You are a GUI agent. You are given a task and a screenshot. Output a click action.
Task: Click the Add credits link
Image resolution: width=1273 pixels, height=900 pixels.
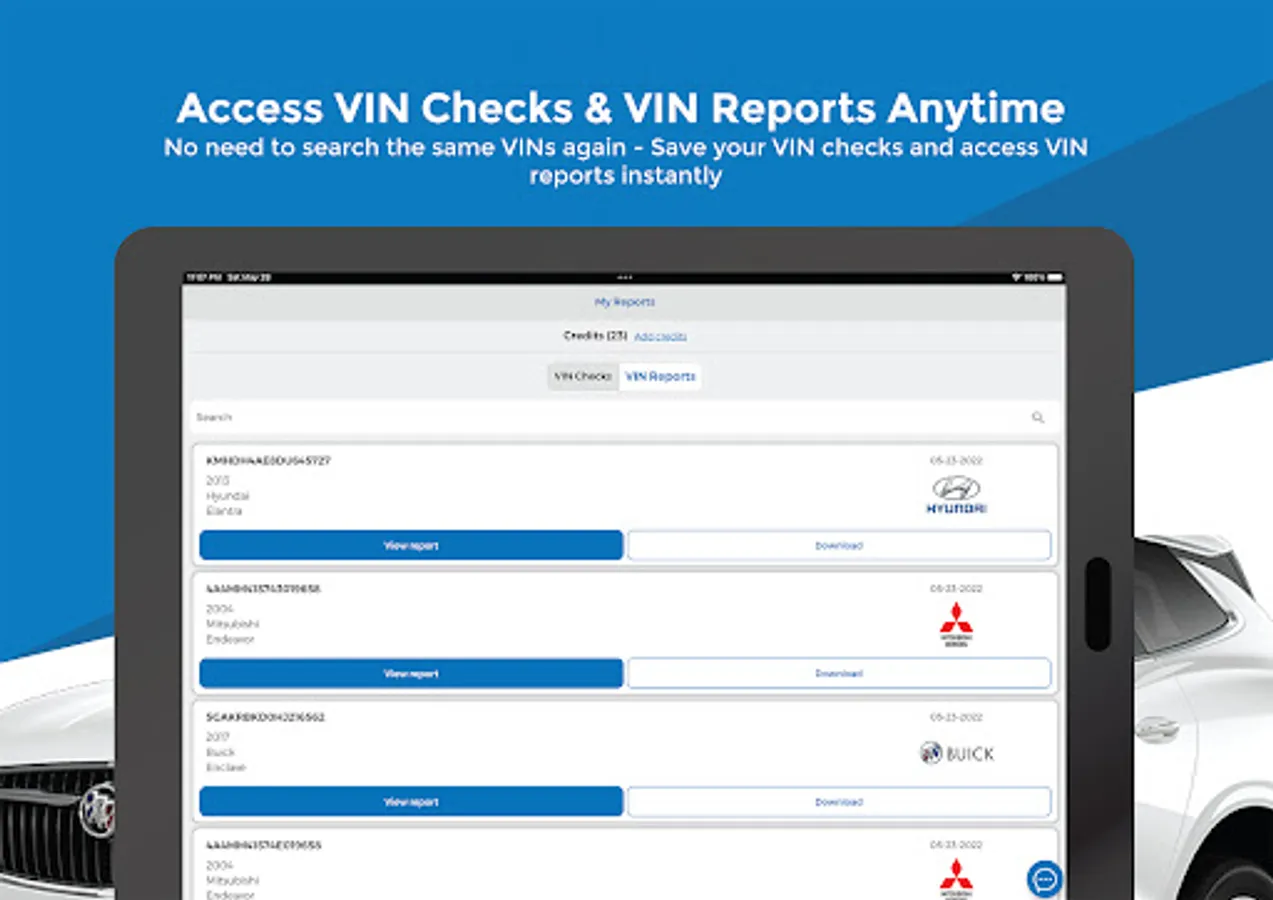[660, 337]
